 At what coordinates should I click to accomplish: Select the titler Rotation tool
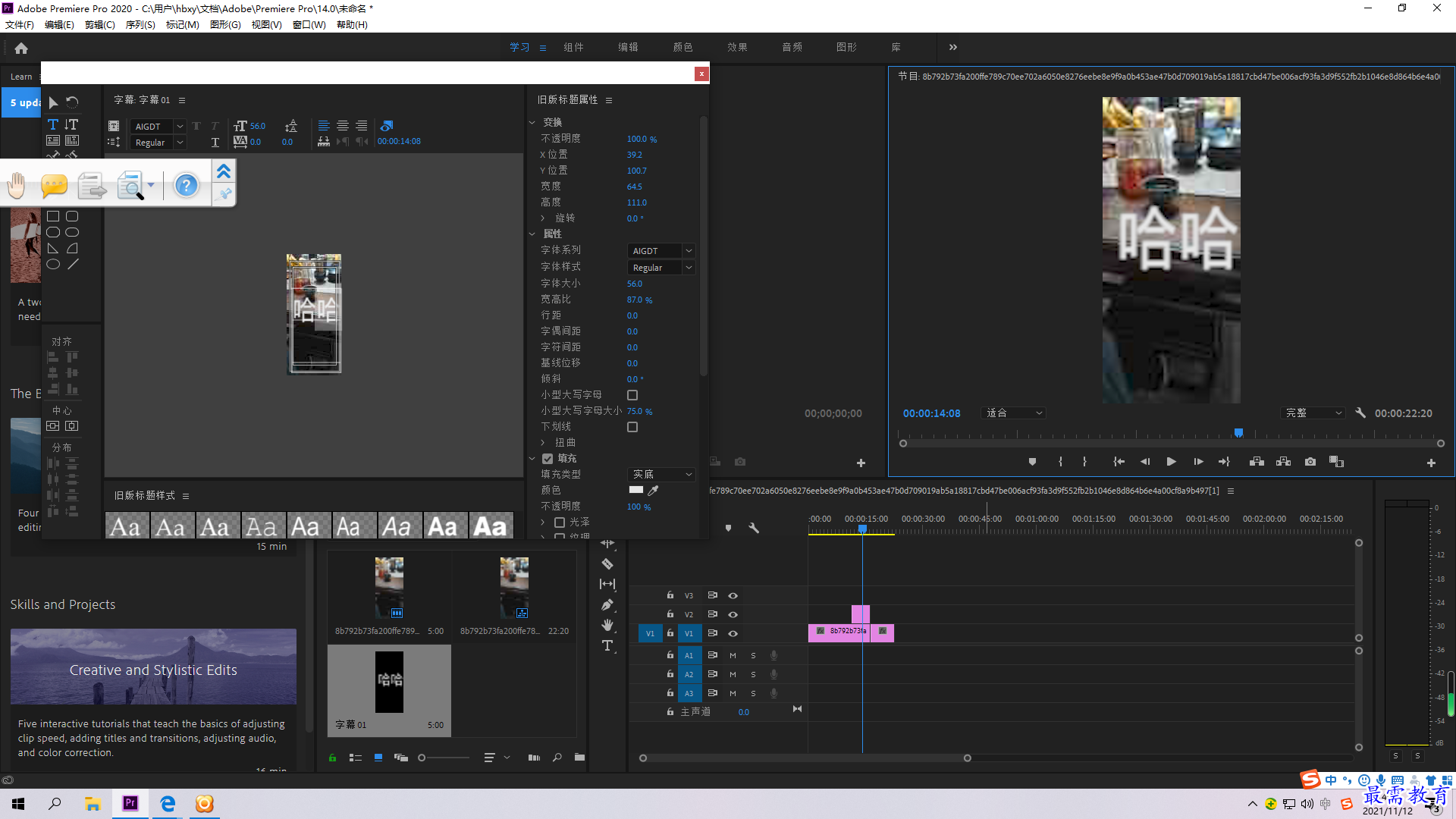pyautogui.click(x=72, y=102)
